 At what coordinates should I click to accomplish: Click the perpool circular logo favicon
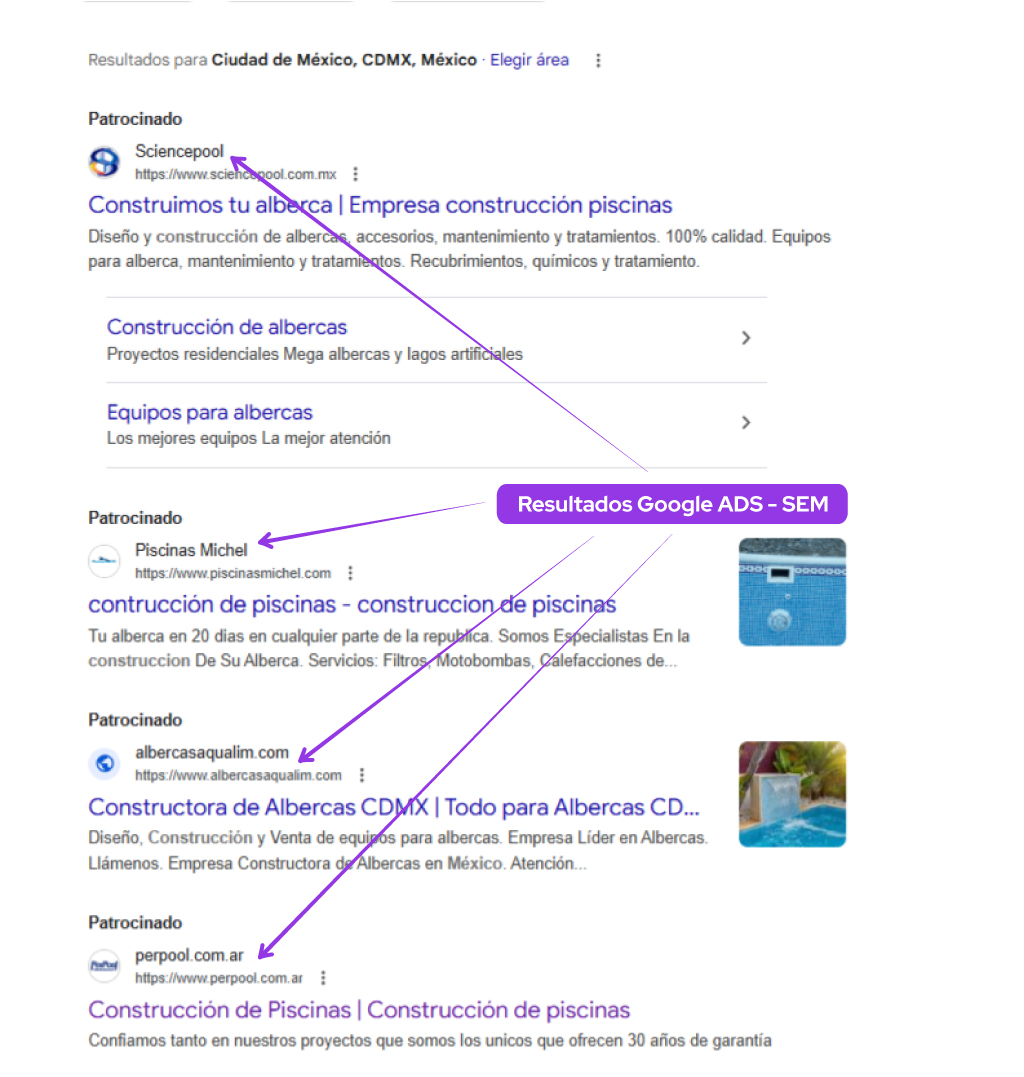104,965
